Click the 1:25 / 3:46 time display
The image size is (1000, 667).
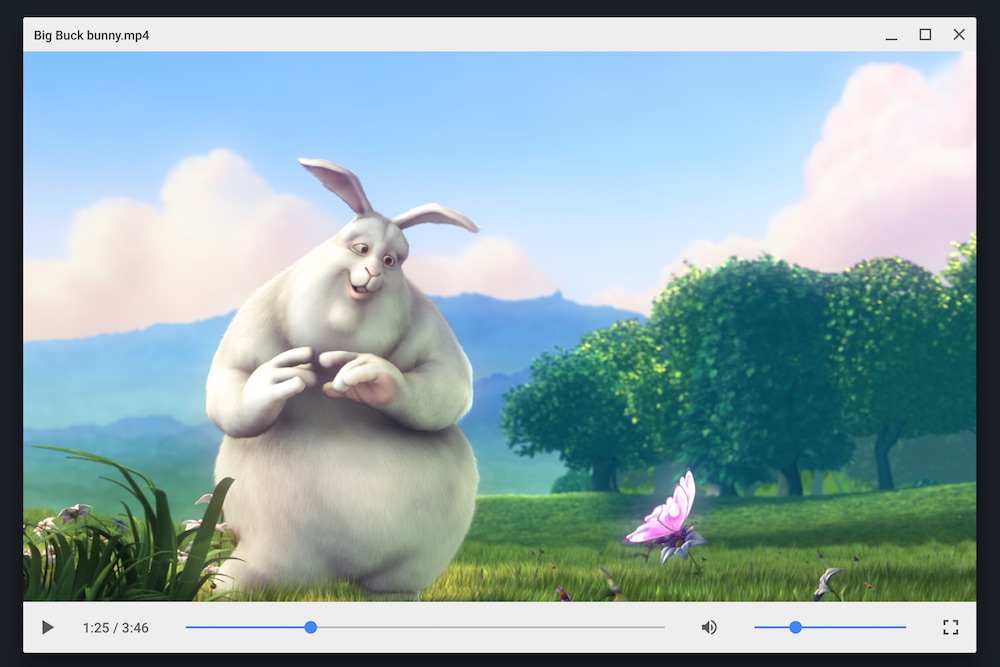tap(116, 628)
